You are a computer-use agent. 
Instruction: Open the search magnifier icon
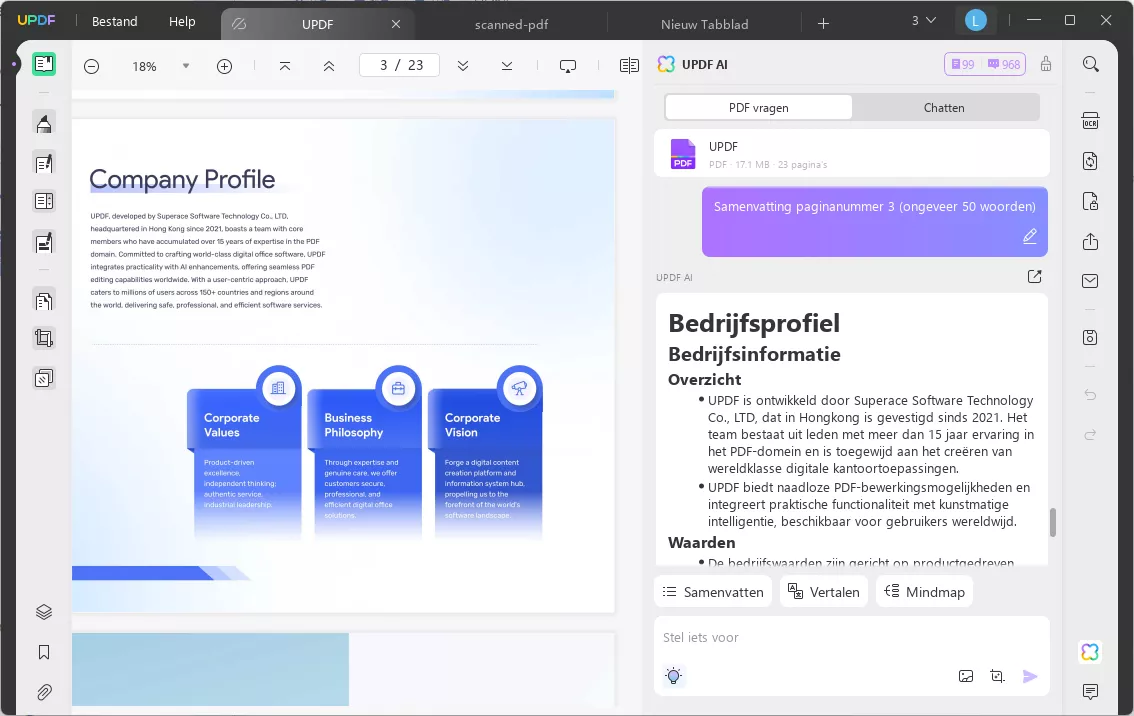pyautogui.click(x=1091, y=64)
